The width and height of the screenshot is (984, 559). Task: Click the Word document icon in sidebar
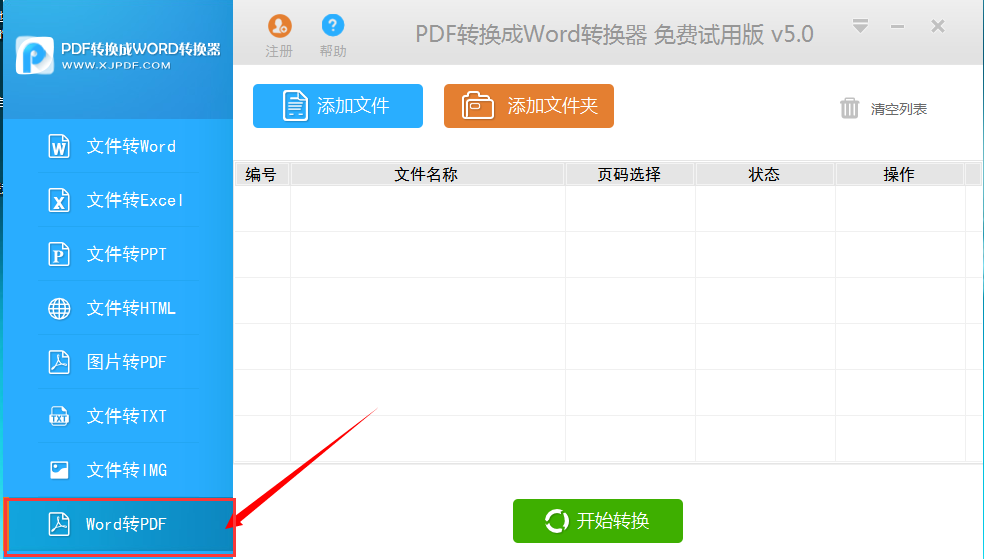pos(59,146)
